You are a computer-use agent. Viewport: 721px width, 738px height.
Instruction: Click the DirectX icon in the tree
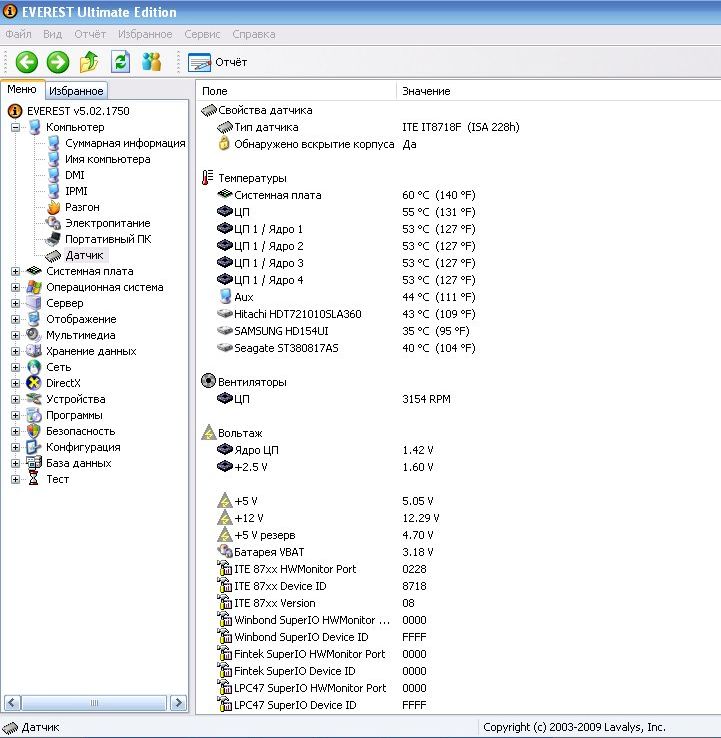tap(34, 383)
